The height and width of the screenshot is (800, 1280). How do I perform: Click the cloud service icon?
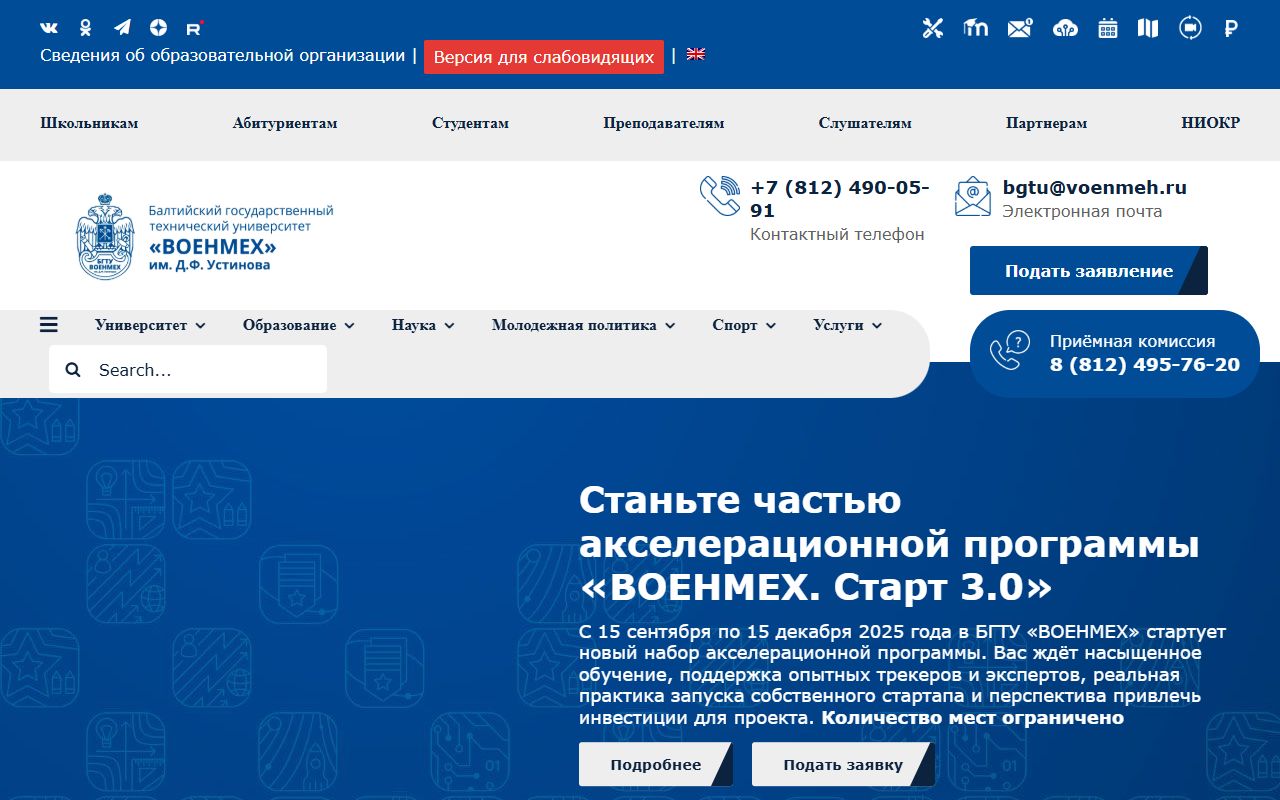point(1065,28)
